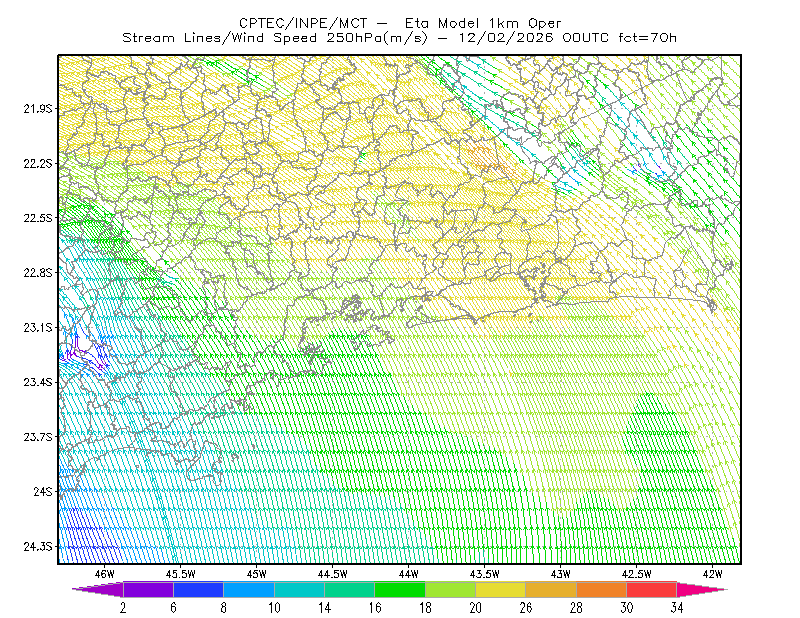The width and height of the screenshot is (800, 618).
Task: Click the color bar value 30
Action: click(x=627, y=608)
